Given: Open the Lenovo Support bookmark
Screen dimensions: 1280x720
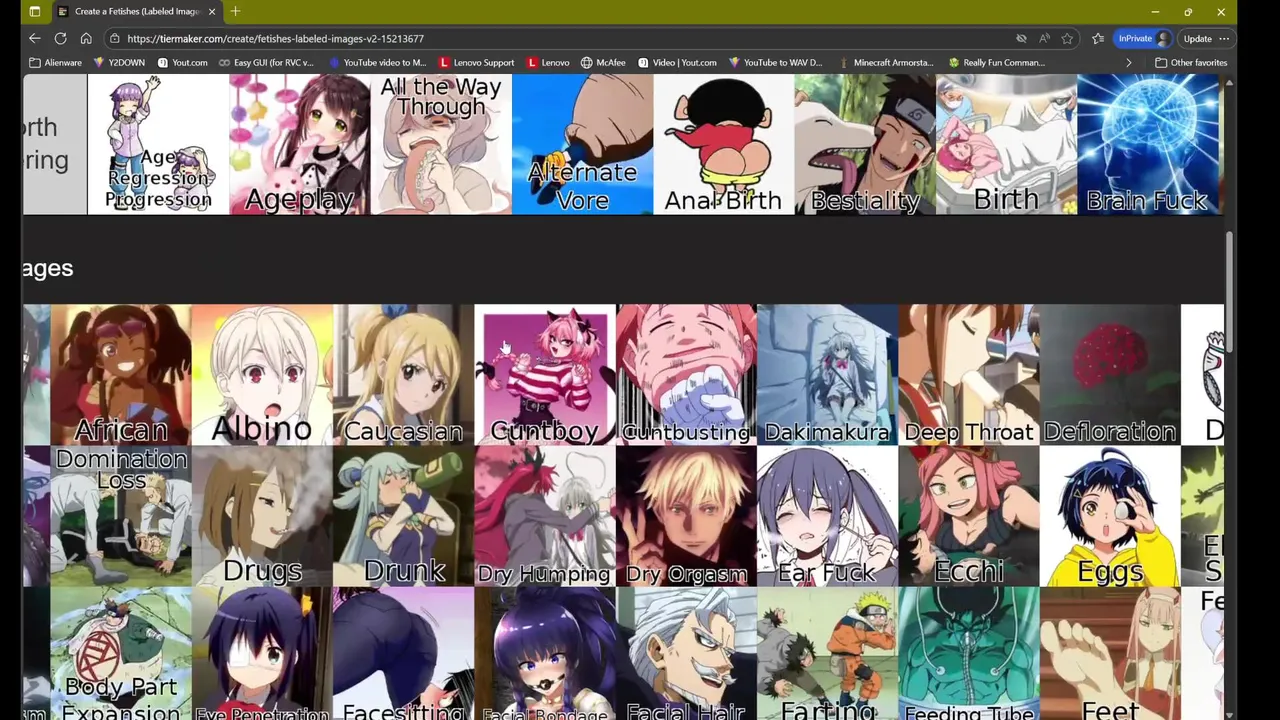Looking at the screenshot, I should (477, 62).
